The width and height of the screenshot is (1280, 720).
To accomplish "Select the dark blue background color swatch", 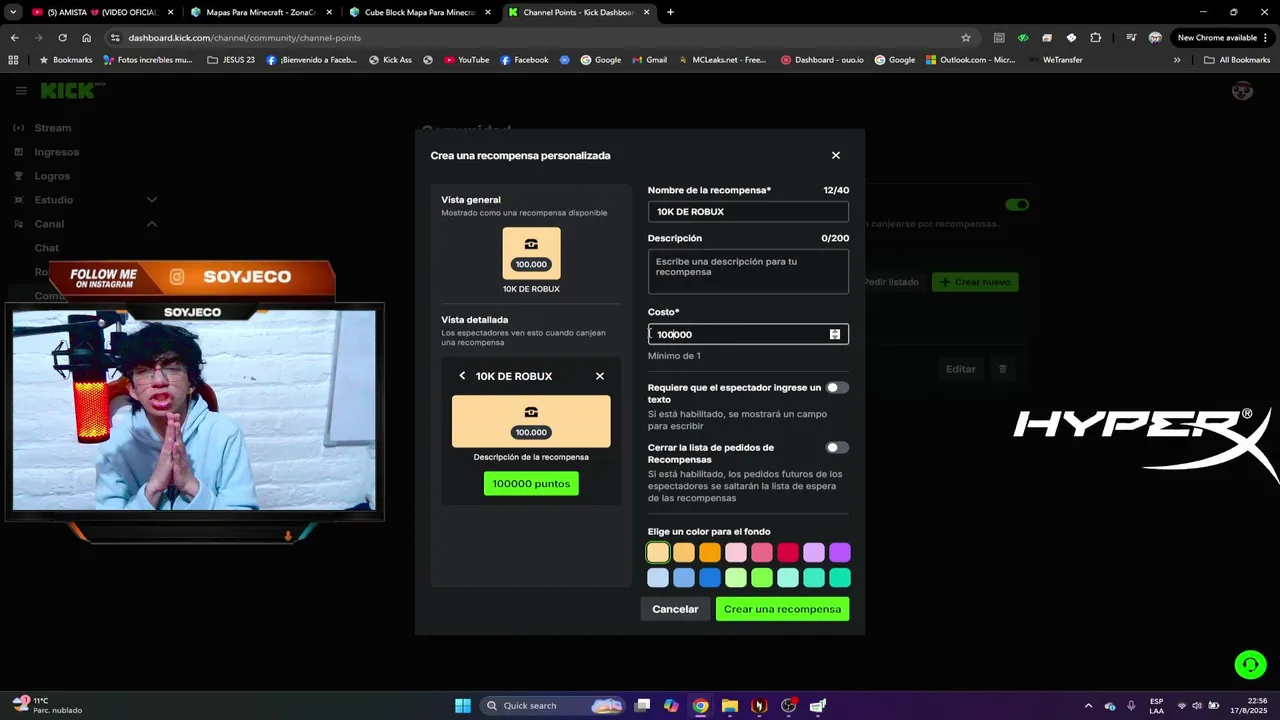I will coord(710,578).
